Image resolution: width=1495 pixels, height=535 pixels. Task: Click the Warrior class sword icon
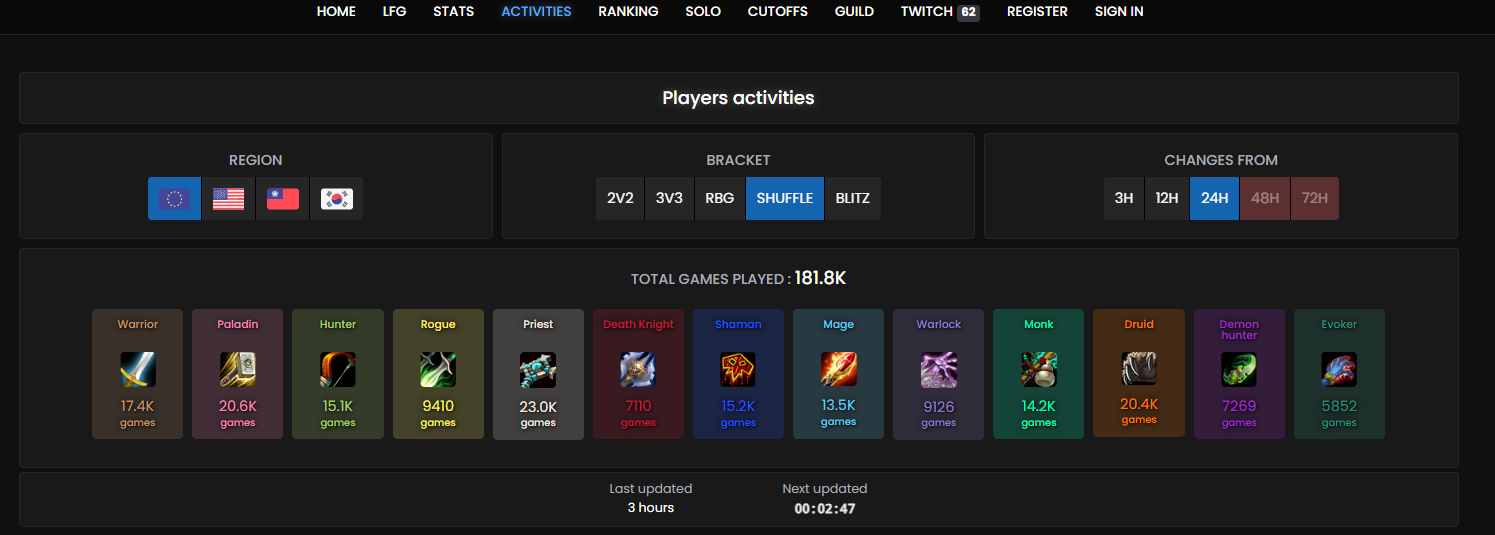click(x=138, y=370)
